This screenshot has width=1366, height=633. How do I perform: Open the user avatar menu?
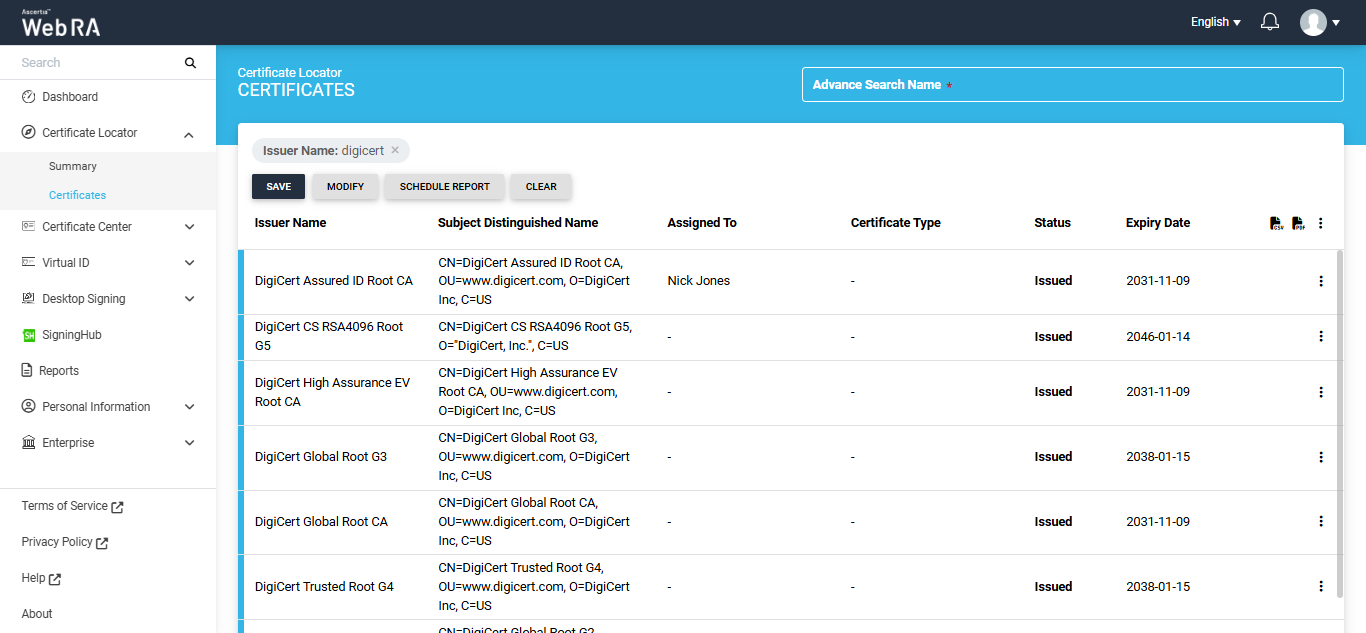(x=1319, y=22)
